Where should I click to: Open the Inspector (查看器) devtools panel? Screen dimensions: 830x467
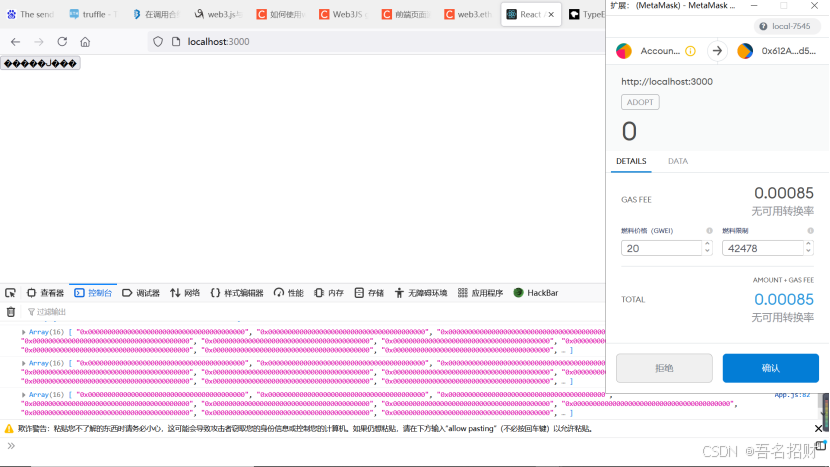click(x=45, y=293)
